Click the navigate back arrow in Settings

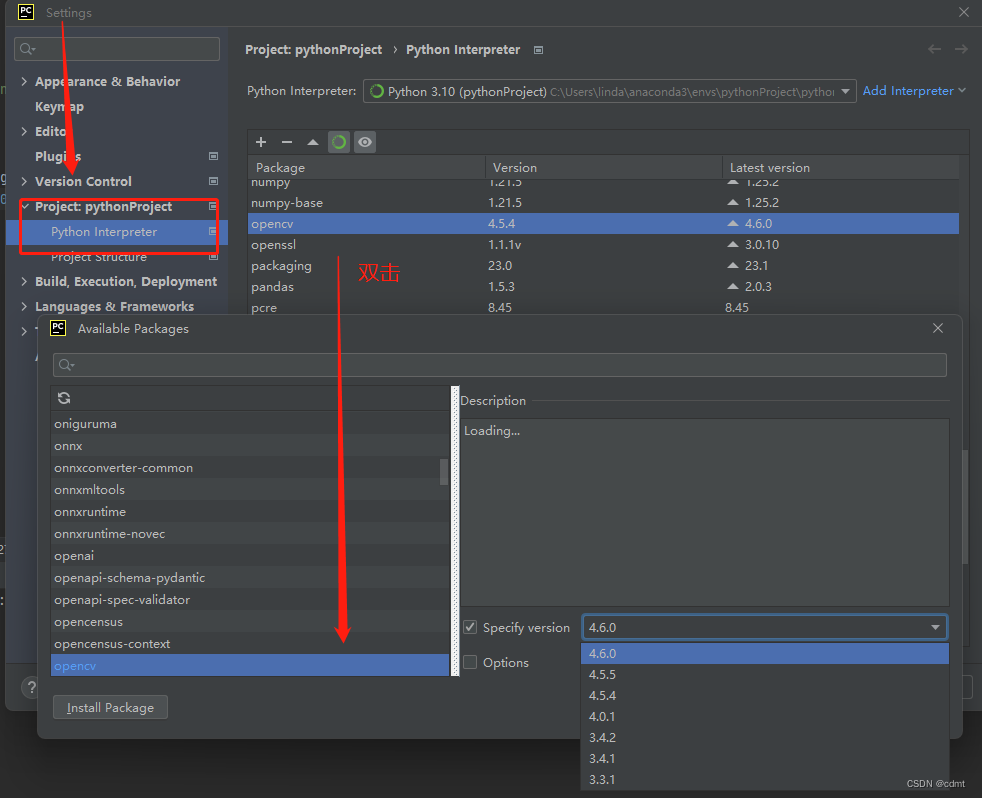pyautogui.click(x=934, y=49)
